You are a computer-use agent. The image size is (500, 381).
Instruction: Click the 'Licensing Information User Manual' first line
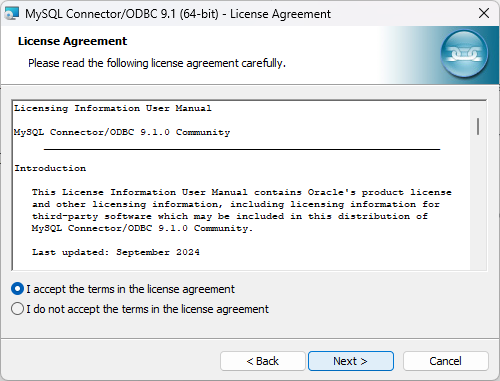[113, 108]
